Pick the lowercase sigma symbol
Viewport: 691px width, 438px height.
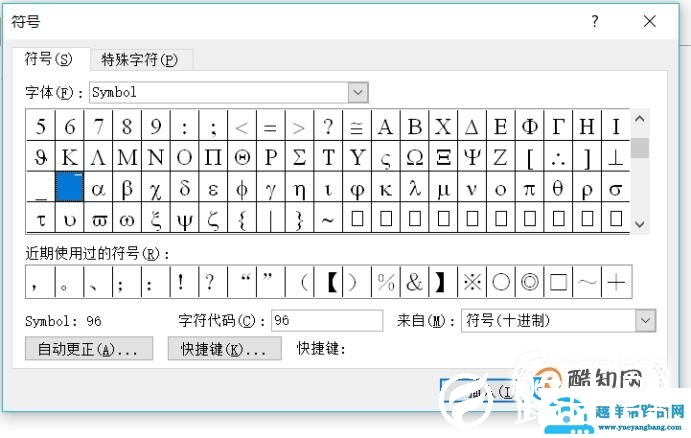click(x=615, y=188)
